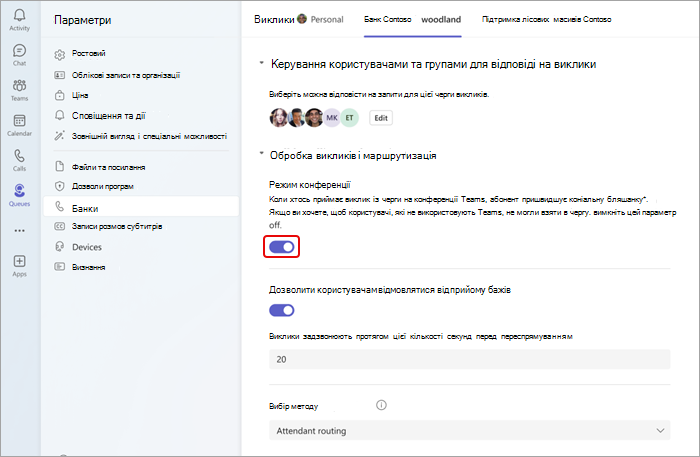Open the Attendant routing dropdown
Screen dimensions: 700x457
pos(470,431)
